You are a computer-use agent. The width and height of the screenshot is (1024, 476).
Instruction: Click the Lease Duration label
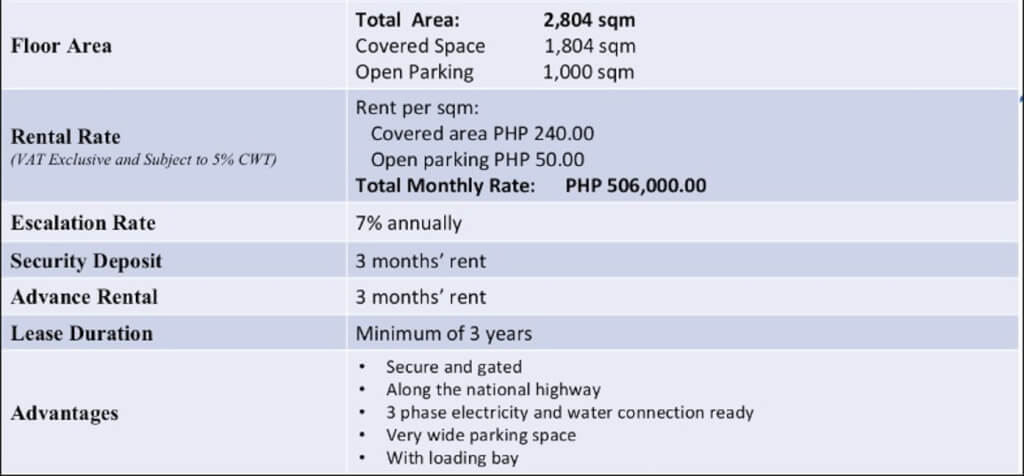click(x=82, y=334)
